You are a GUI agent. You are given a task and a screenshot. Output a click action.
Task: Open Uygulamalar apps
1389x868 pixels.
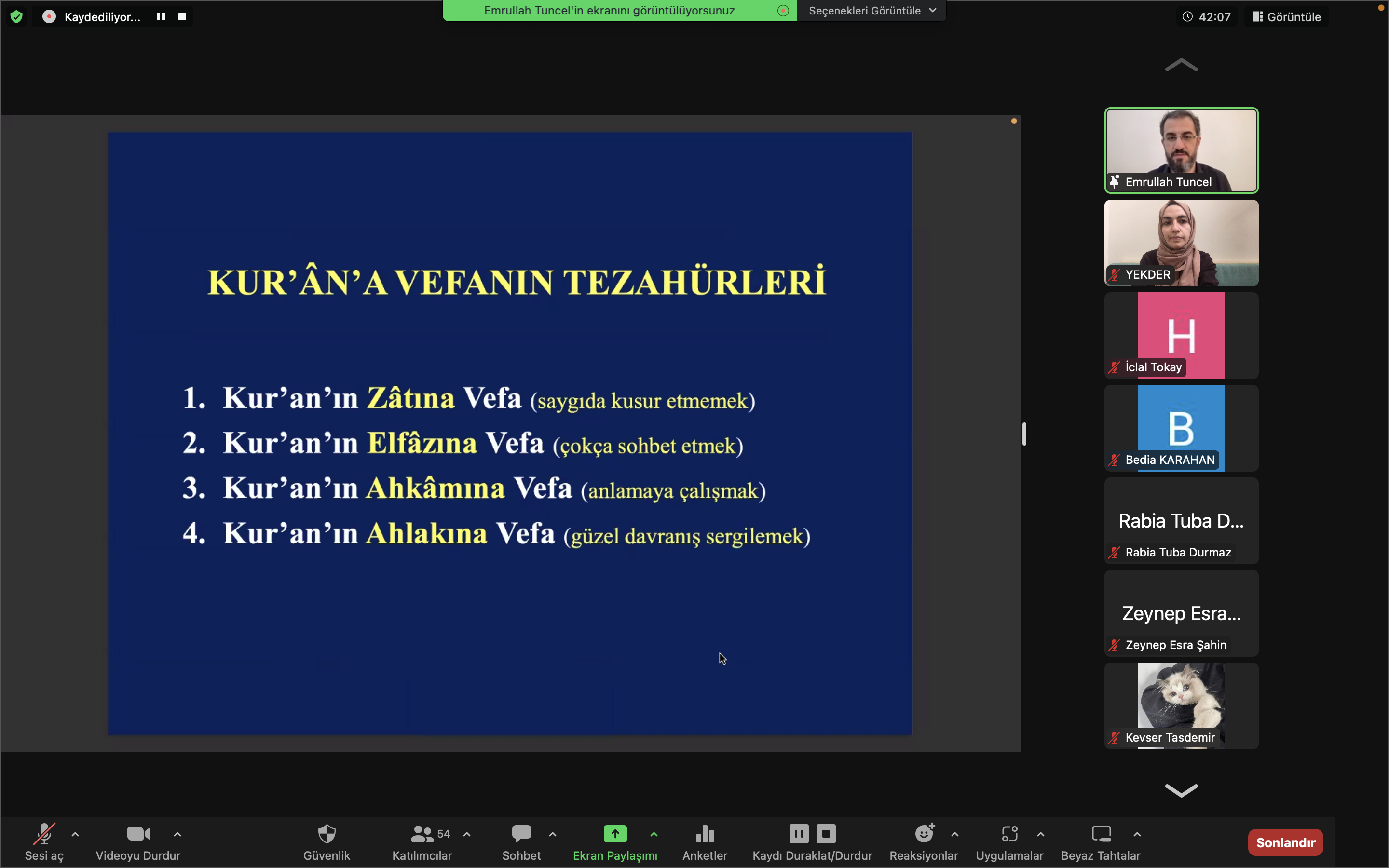point(1009,841)
